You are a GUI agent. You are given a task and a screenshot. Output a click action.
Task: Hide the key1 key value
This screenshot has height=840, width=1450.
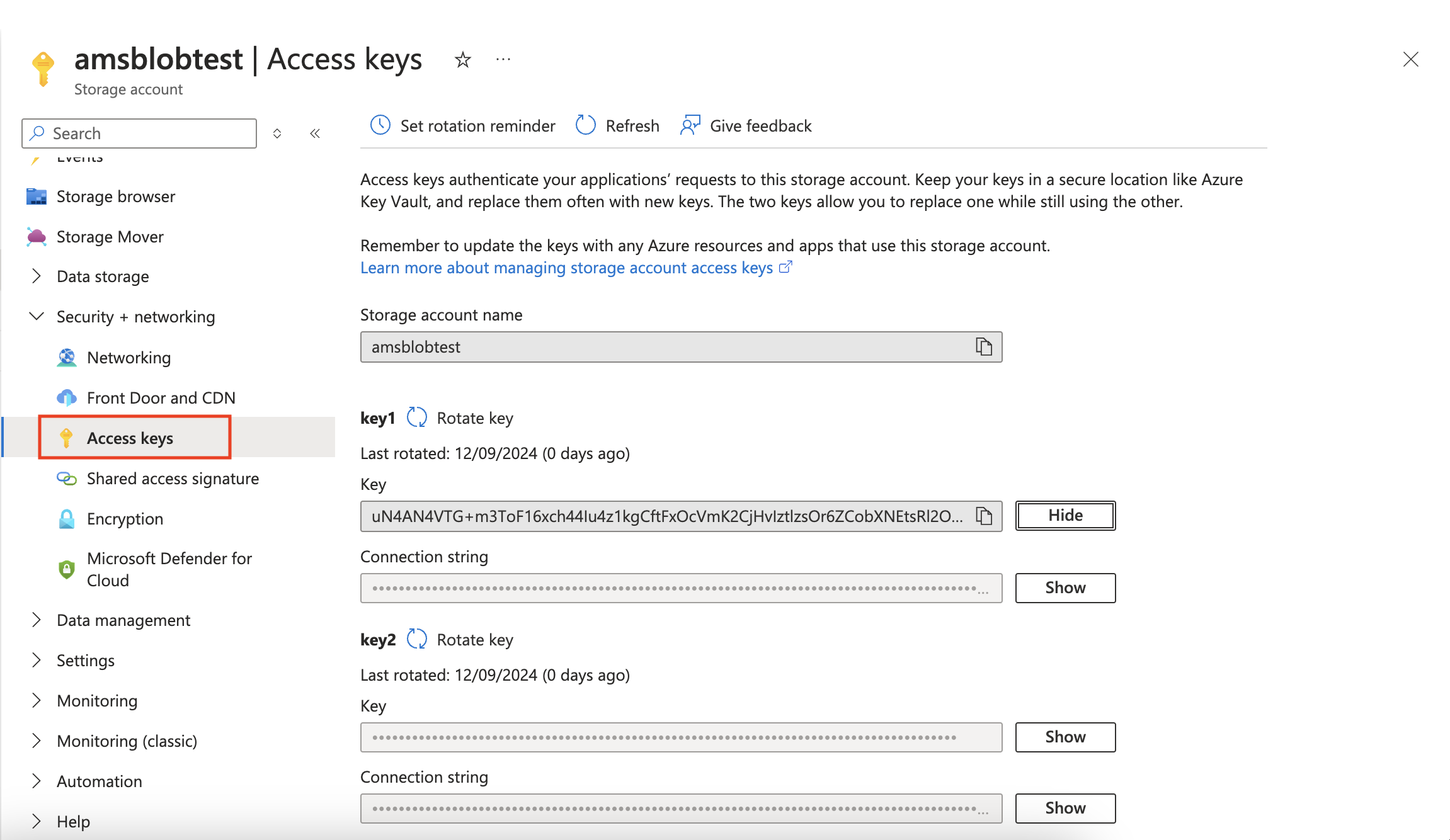coord(1065,516)
